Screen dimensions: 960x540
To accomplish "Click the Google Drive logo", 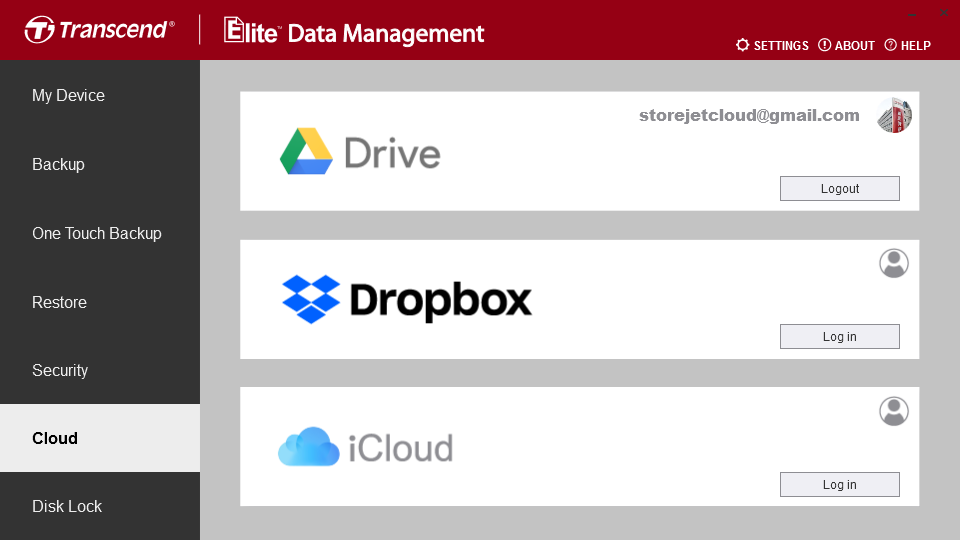I will click(306, 152).
